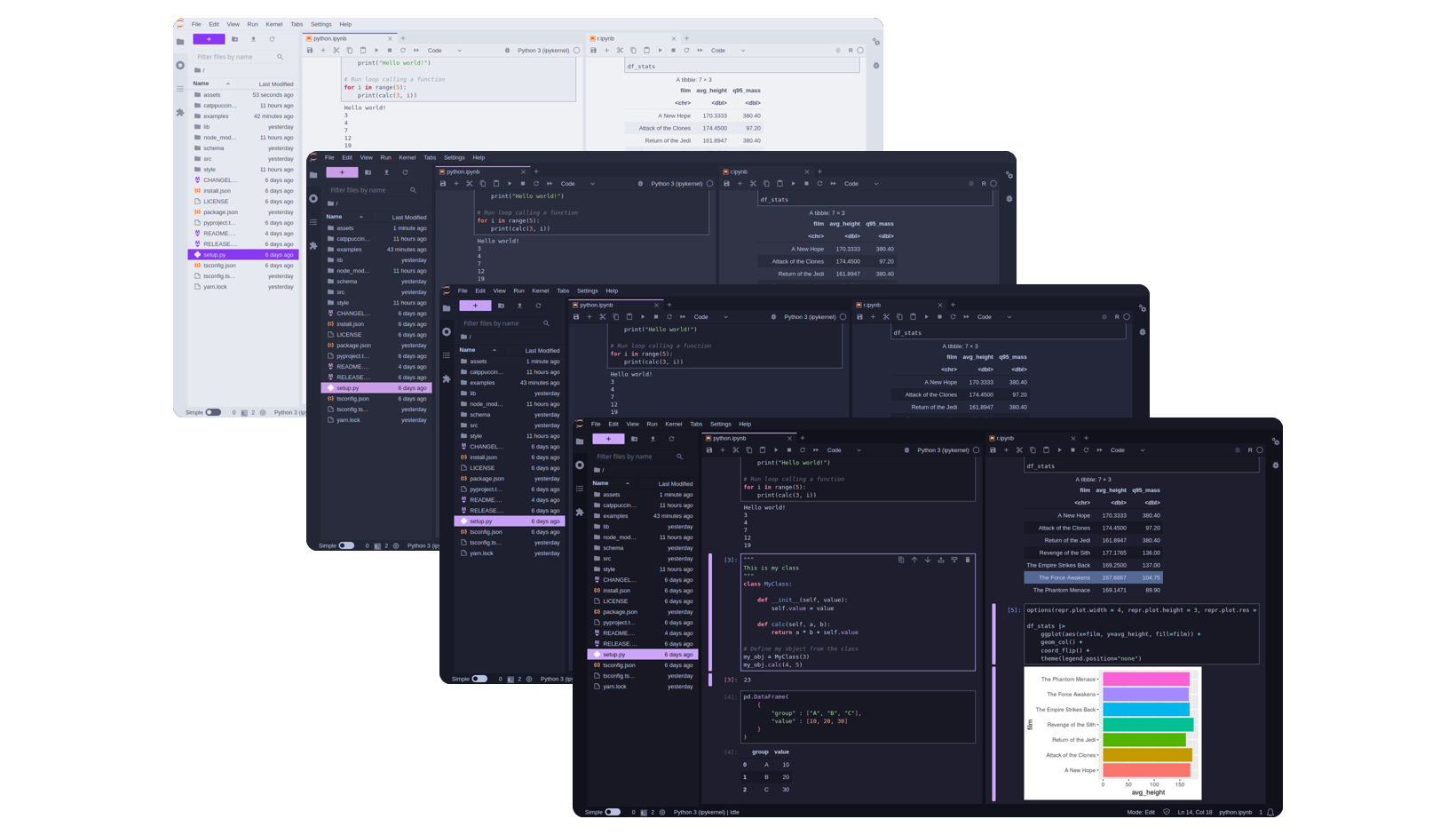Click the pink Phantom Menace chart bar
Screen dimensions: 1456x835
tap(1145, 680)
